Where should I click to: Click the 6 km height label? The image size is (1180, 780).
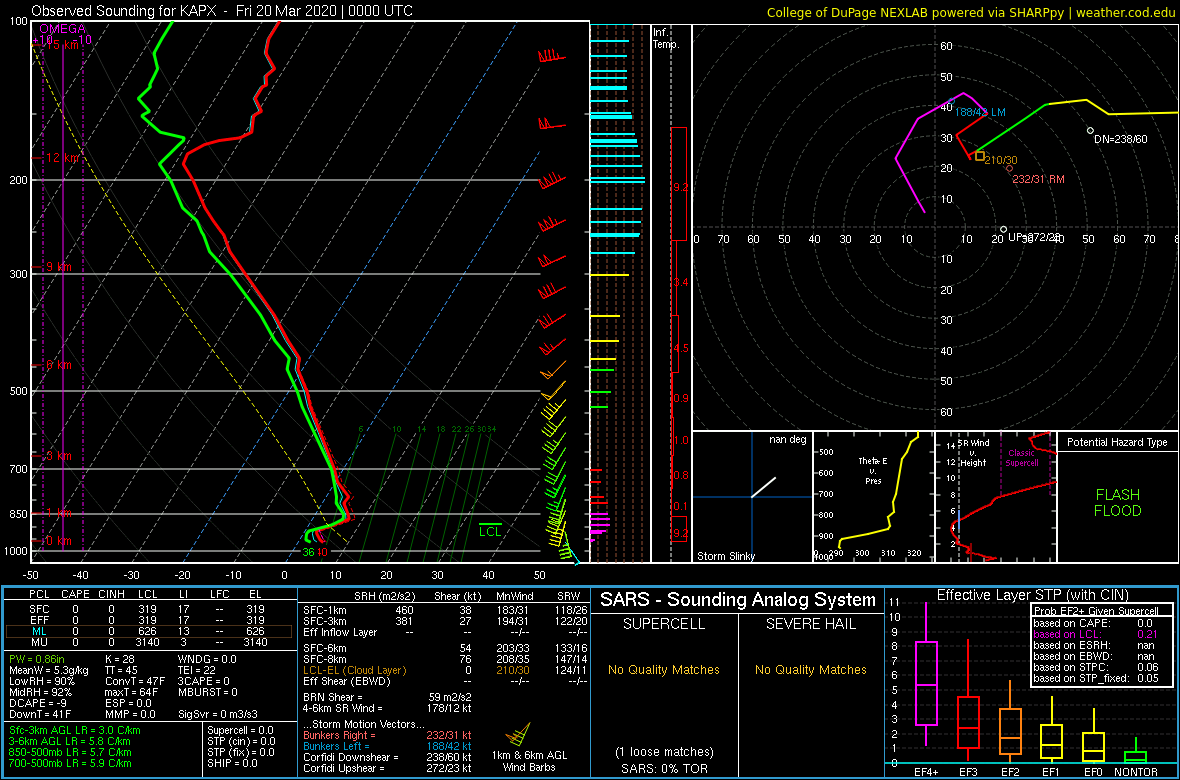coord(57,364)
